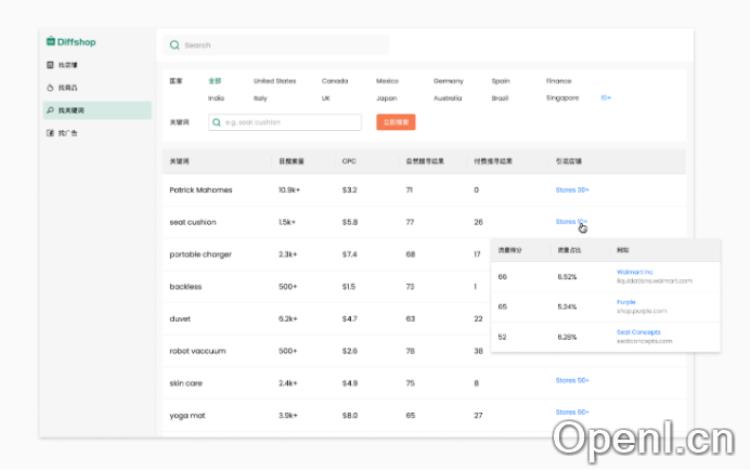Viewport: 750px width, 470px height.
Task: Expand more countries with the 10+ link
Action: point(606,98)
